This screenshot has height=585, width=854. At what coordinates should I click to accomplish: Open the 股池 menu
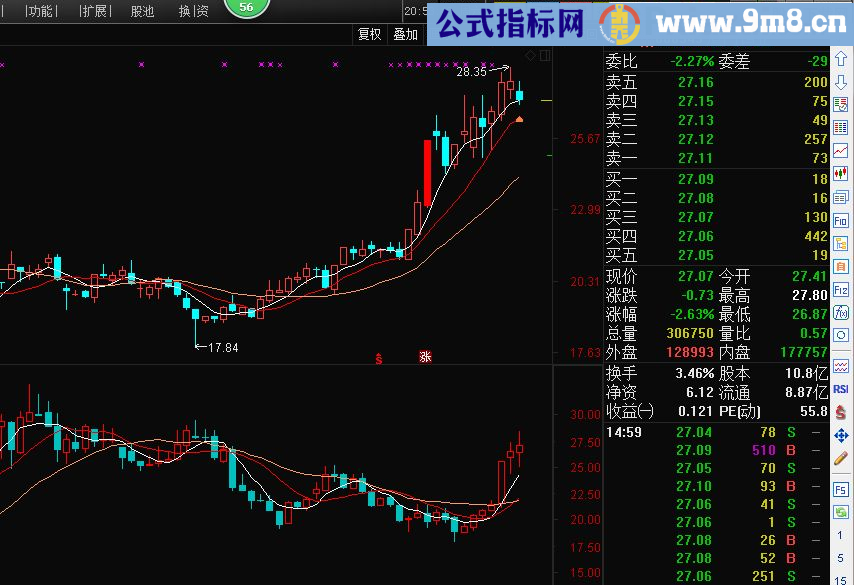point(142,11)
